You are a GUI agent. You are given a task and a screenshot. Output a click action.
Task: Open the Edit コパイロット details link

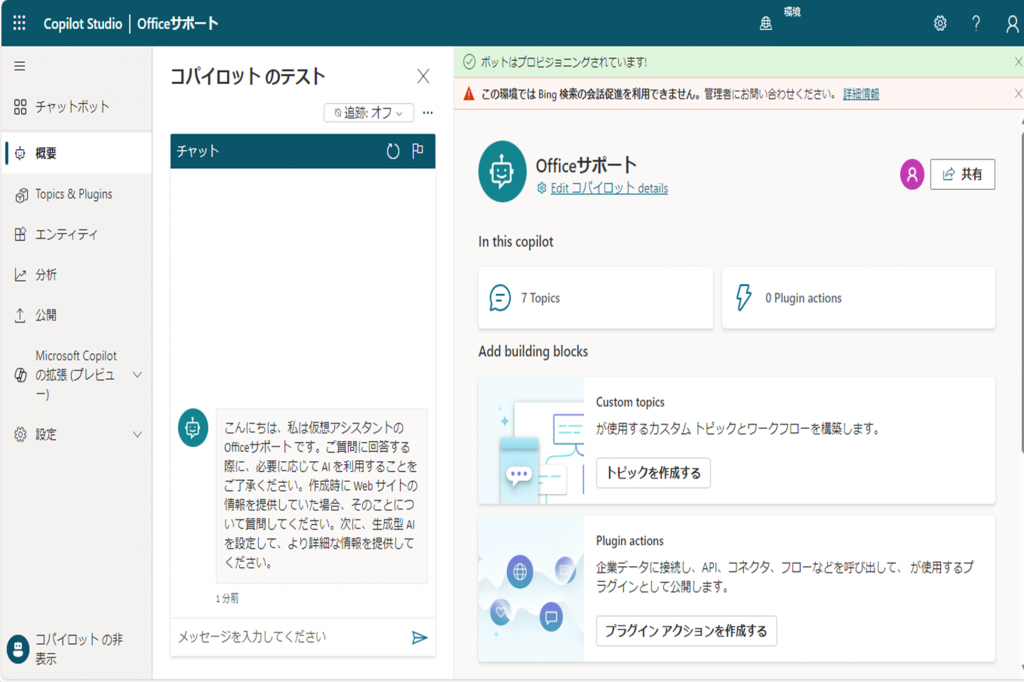[x=609, y=189]
